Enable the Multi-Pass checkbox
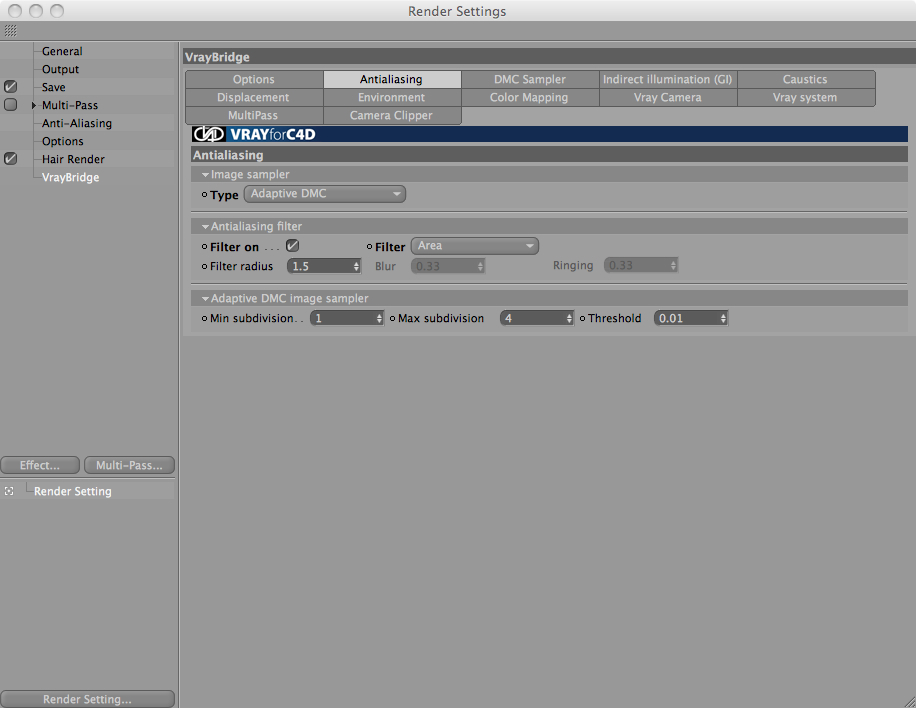Viewport: 916px width, 708px height. pos(11,105)
